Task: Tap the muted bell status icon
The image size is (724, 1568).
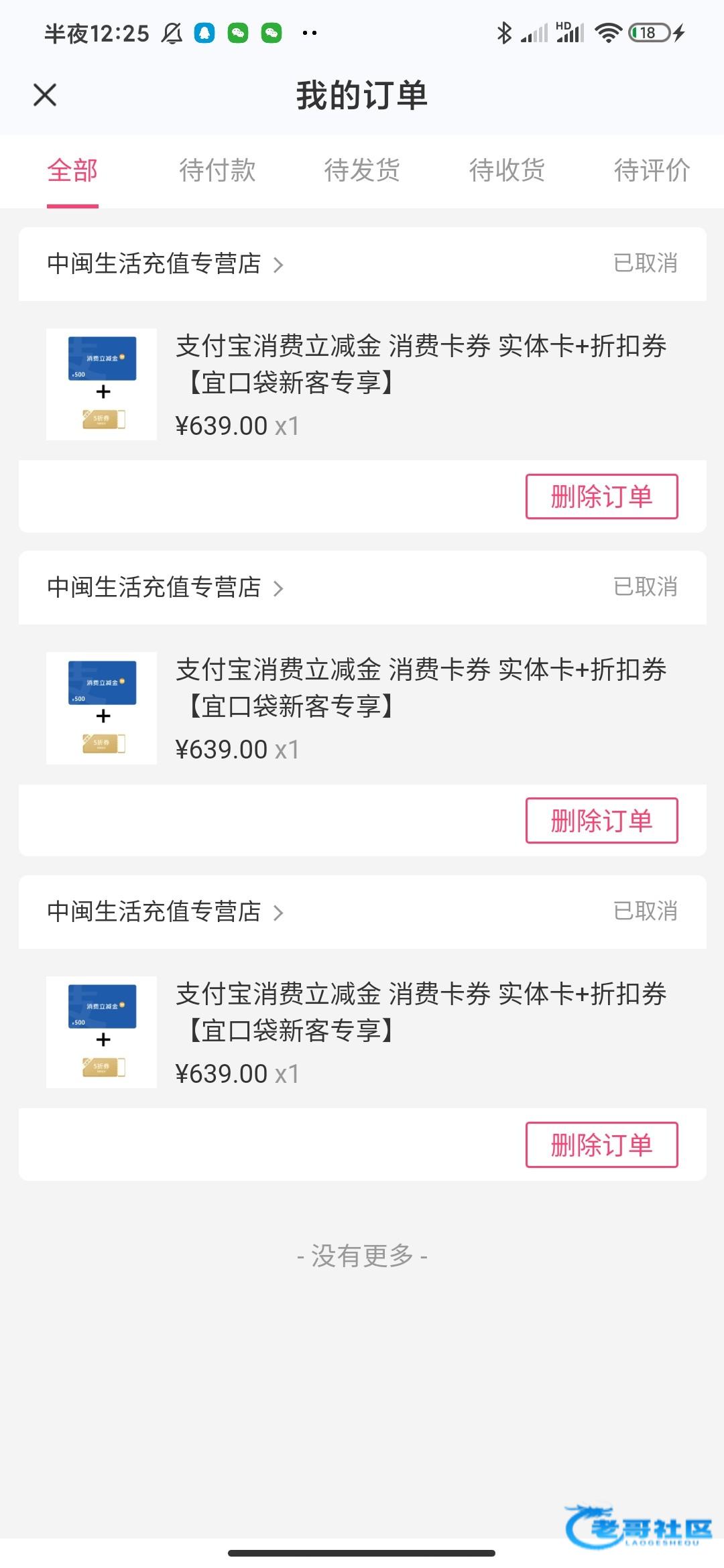Action: [172, 33]
